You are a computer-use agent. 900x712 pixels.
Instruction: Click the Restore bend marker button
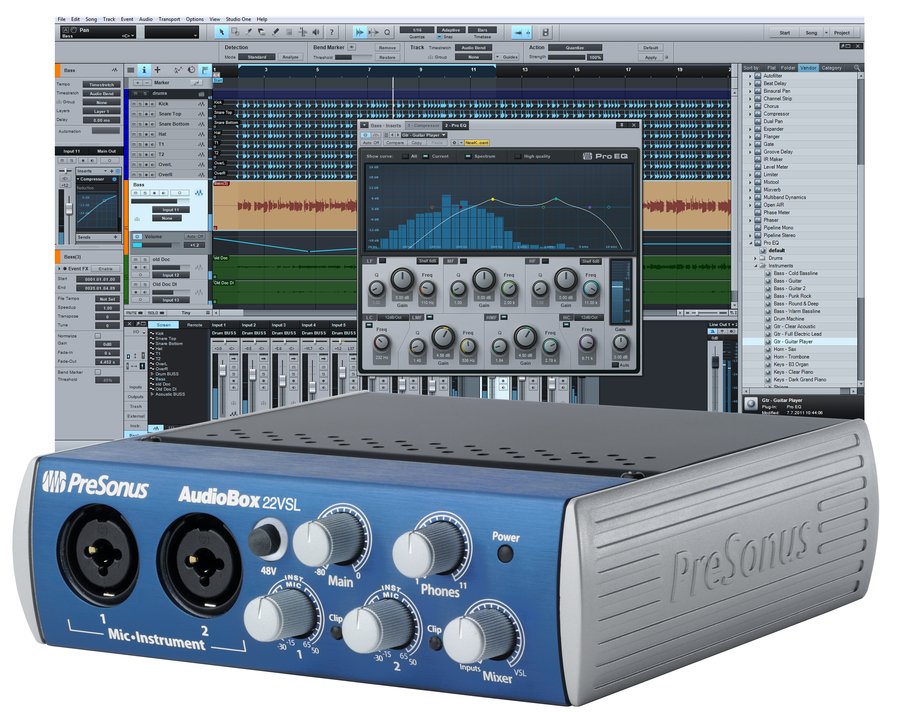[x=387, y=57]
